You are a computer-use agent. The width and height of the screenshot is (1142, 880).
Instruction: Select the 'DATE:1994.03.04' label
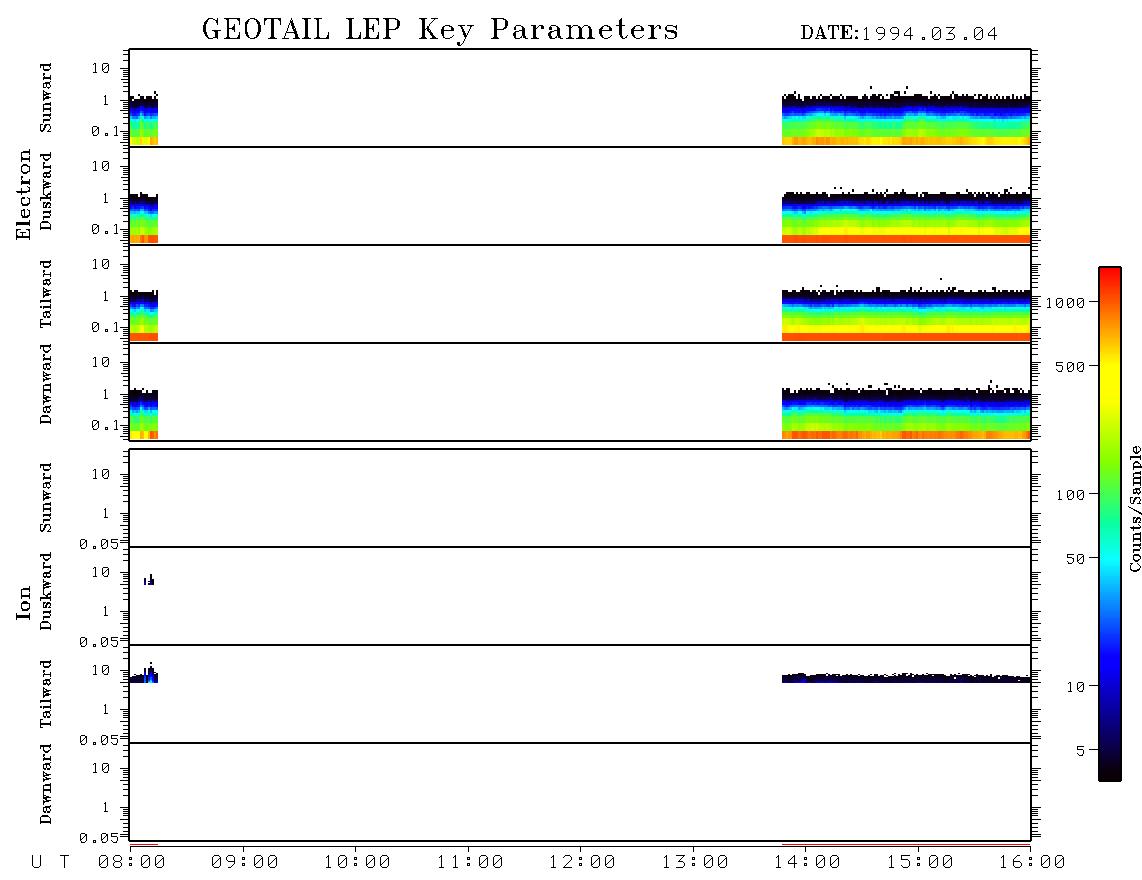[x=899, y=34]
